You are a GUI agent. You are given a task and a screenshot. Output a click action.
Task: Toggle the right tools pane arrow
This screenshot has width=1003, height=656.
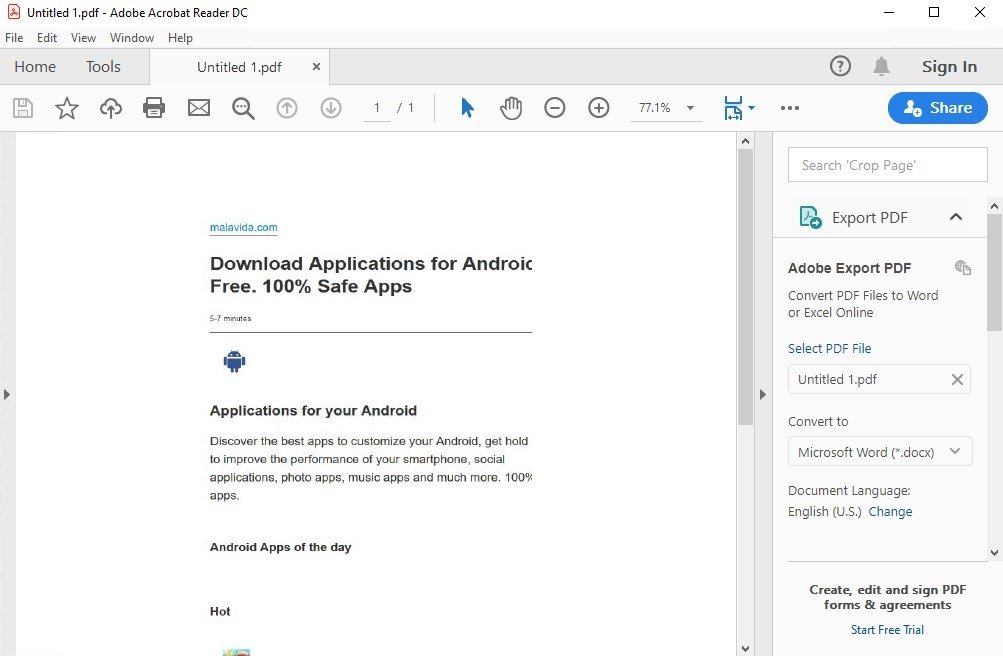(762, 394)
